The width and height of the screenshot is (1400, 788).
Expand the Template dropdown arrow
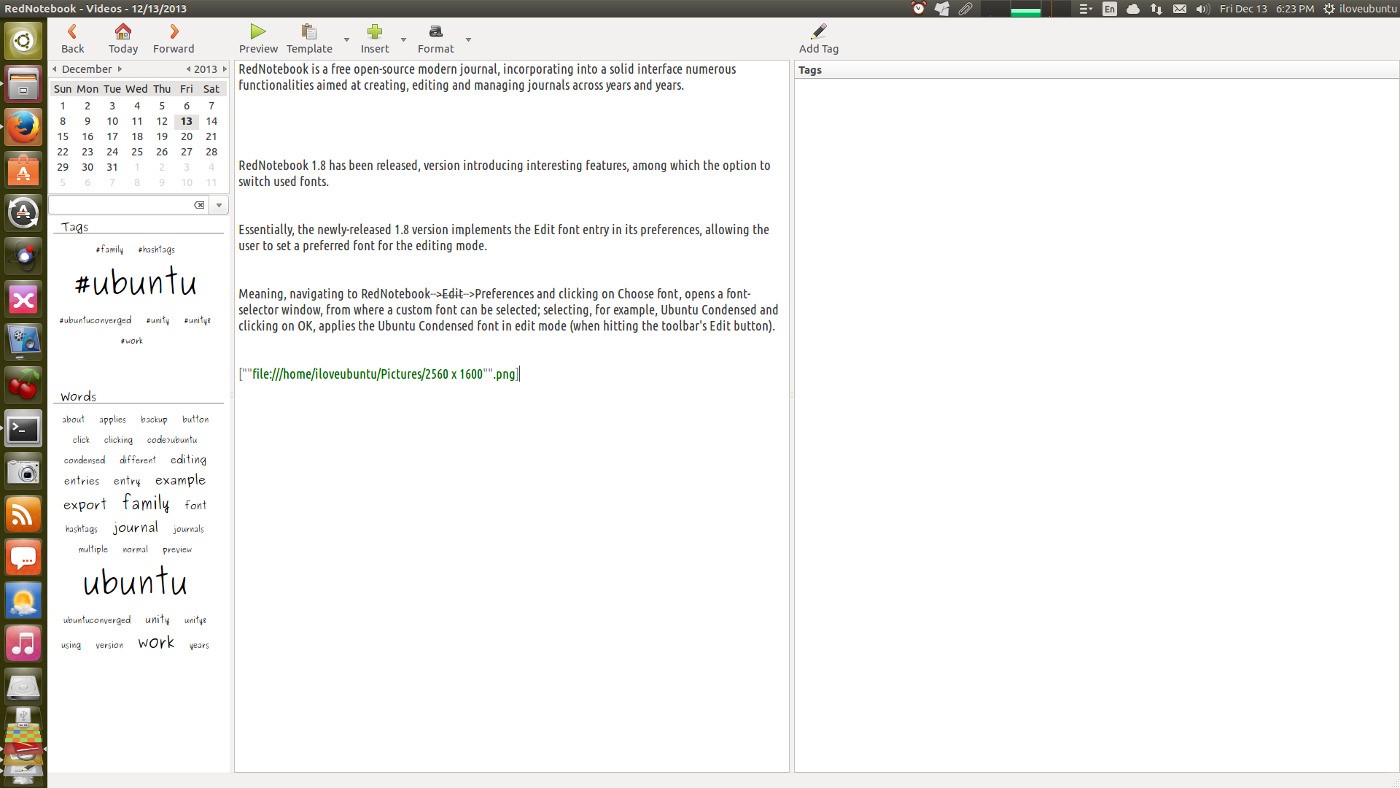coord(347,40)
